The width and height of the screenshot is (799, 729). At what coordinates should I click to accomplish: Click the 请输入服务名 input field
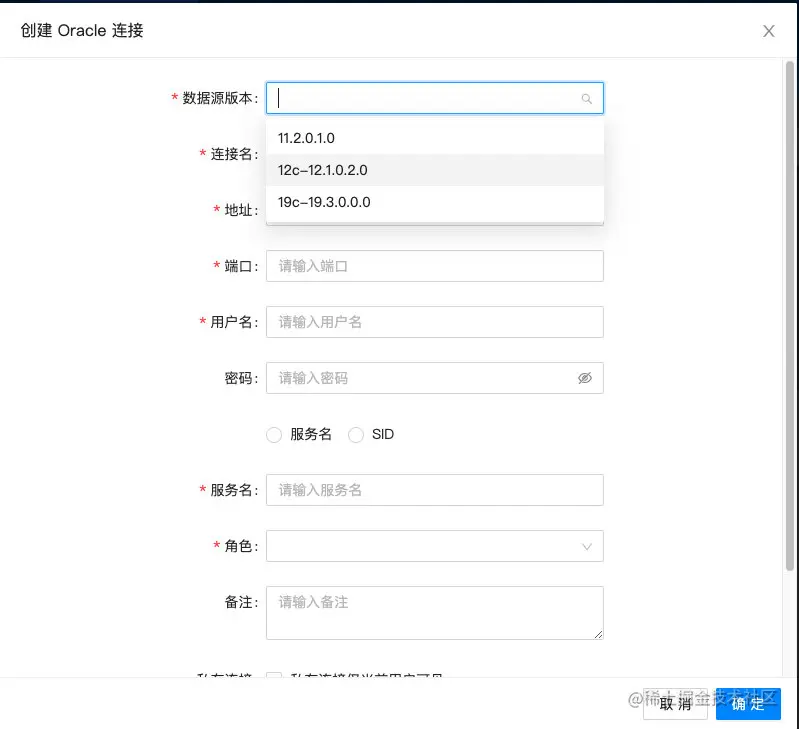[x=435, y=490]
